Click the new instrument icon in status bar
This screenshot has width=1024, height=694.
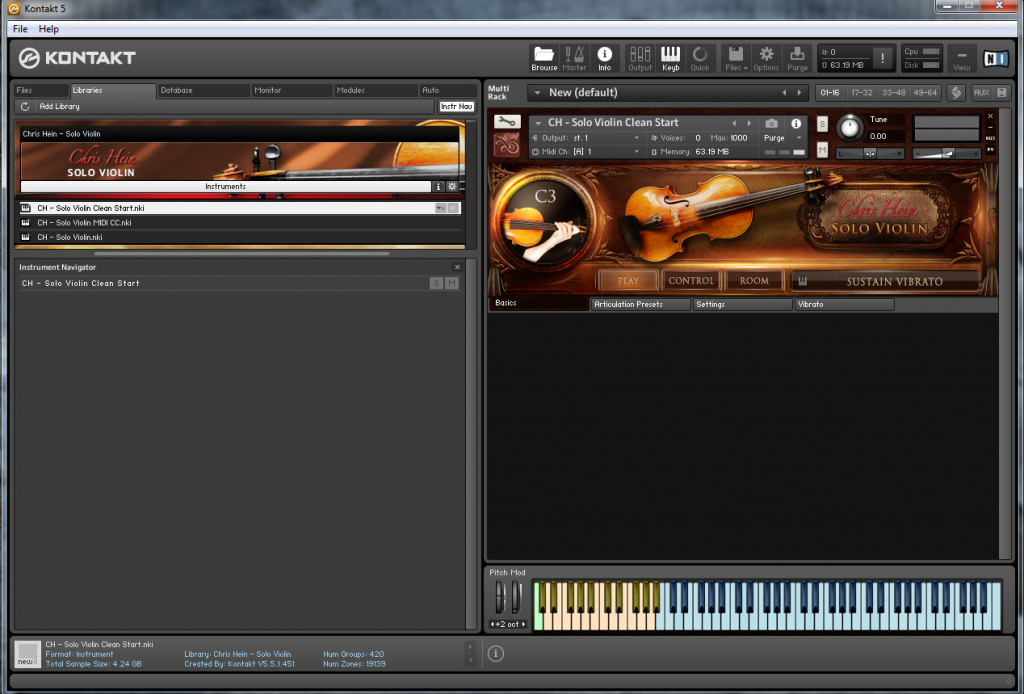27,654
